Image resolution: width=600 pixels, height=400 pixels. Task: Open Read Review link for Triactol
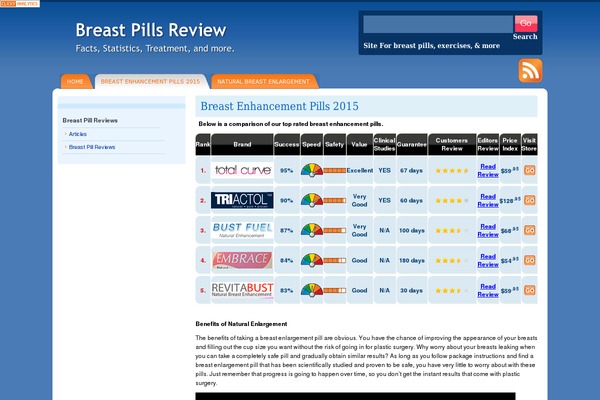coord(488,200)
